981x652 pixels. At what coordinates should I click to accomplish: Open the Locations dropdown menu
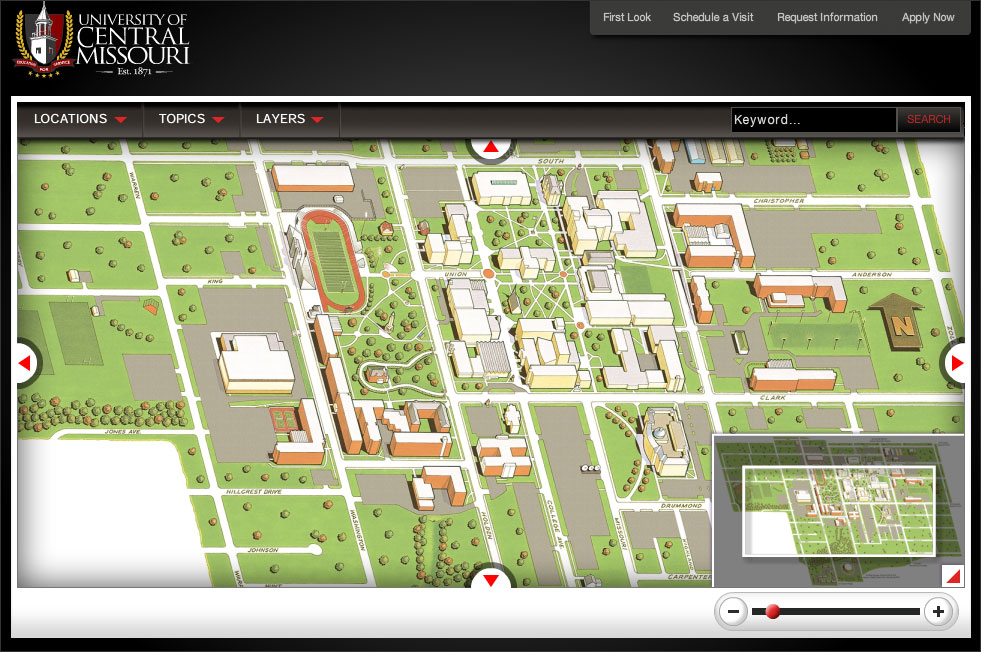pyautogui.click(x=80, y=119)
